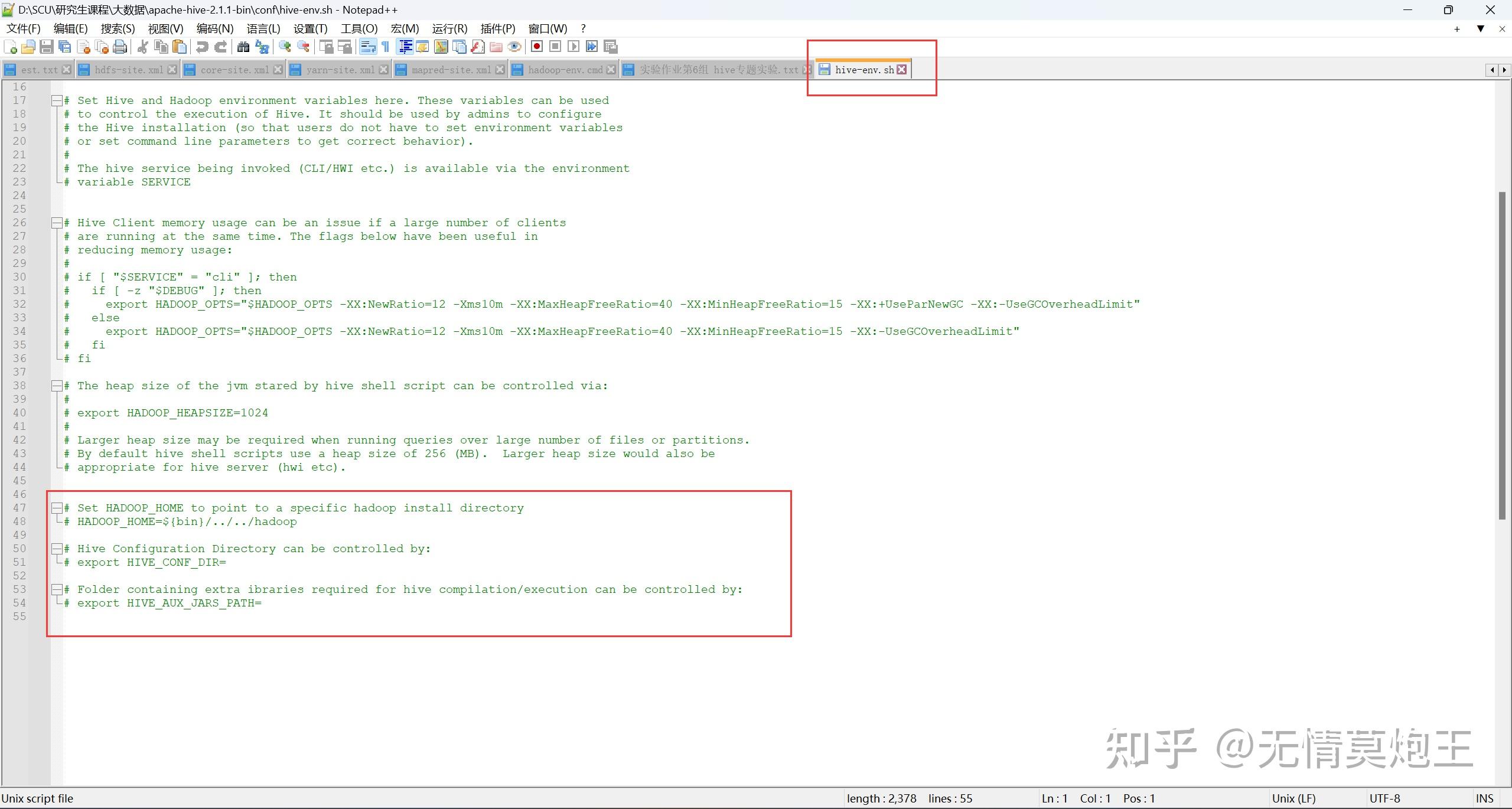
Task: Click the Play macro icon
Action: click(573, 47)
